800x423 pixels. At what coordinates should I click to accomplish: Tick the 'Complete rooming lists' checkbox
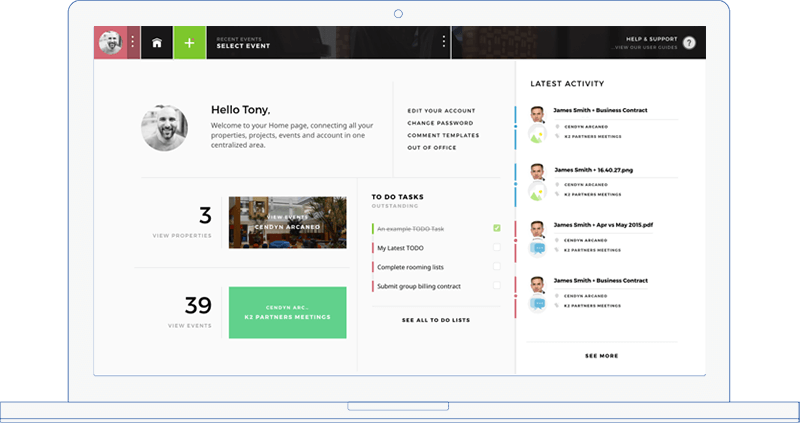(x=497, y=266)
